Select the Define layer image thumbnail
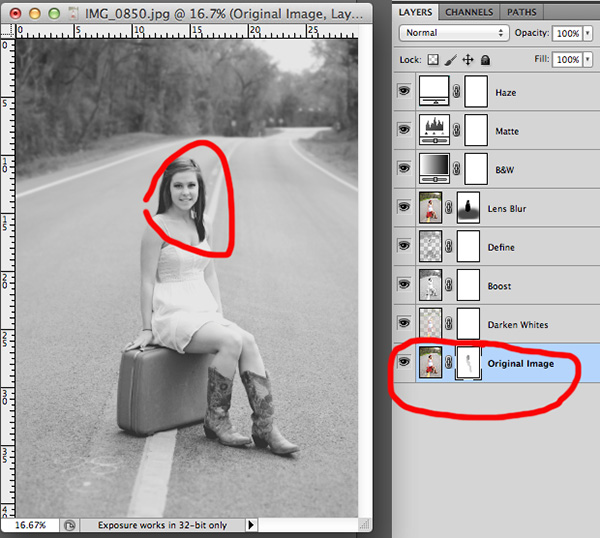The image size is (600, 538). point(430,246)
